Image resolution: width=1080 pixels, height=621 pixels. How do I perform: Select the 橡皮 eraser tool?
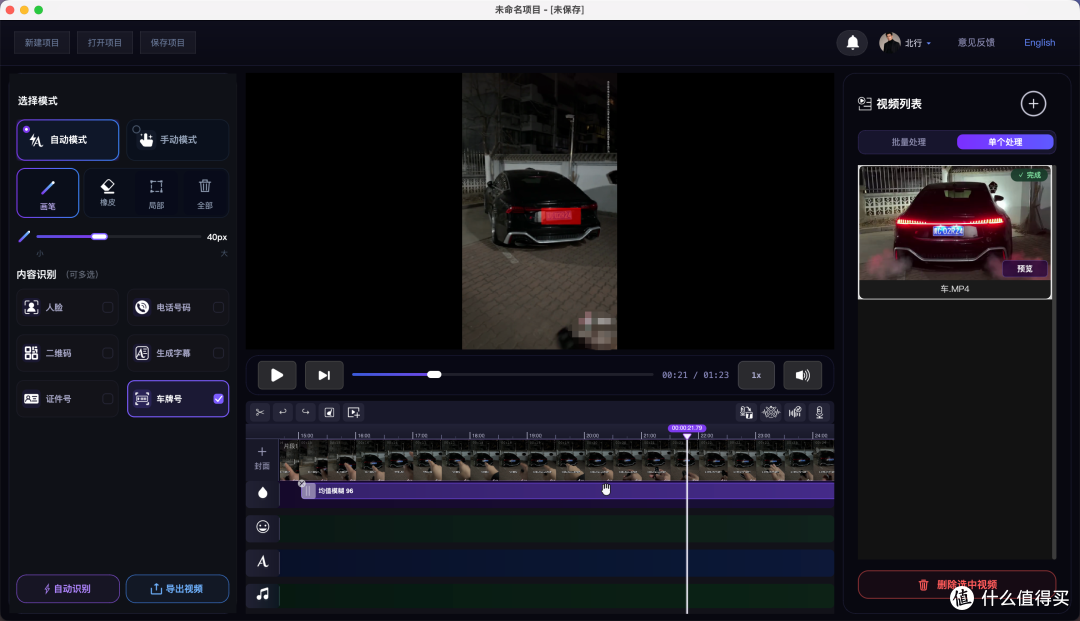pos(107,193)
